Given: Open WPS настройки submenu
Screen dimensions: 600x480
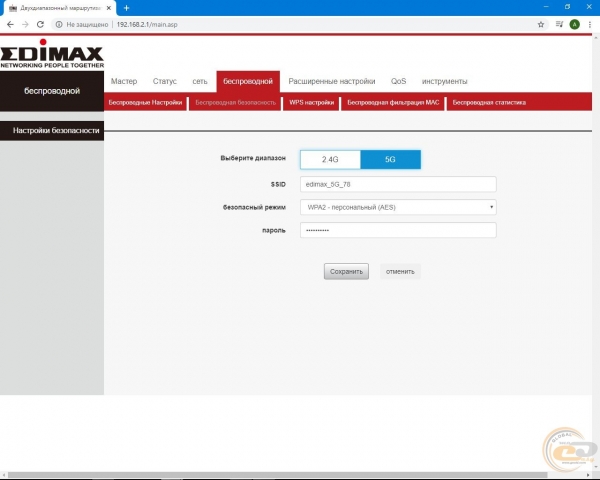Looking at the screenshot, I should pyautogui.click(x=311, y=102).
